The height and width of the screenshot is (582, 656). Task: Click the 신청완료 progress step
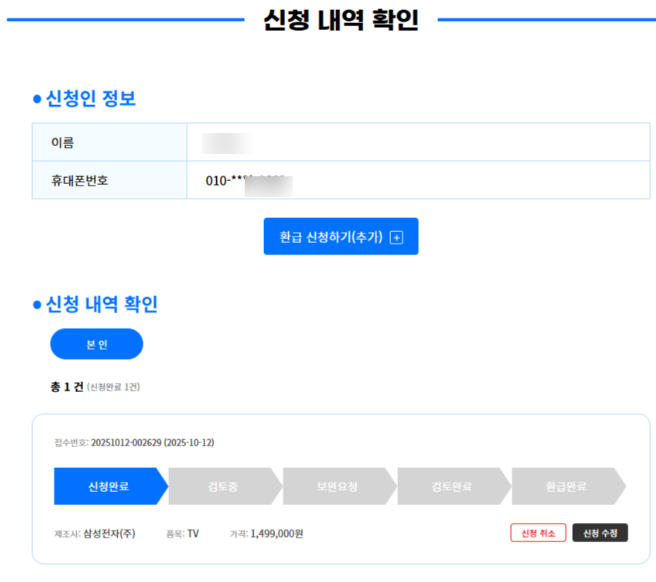click(110, 486)
